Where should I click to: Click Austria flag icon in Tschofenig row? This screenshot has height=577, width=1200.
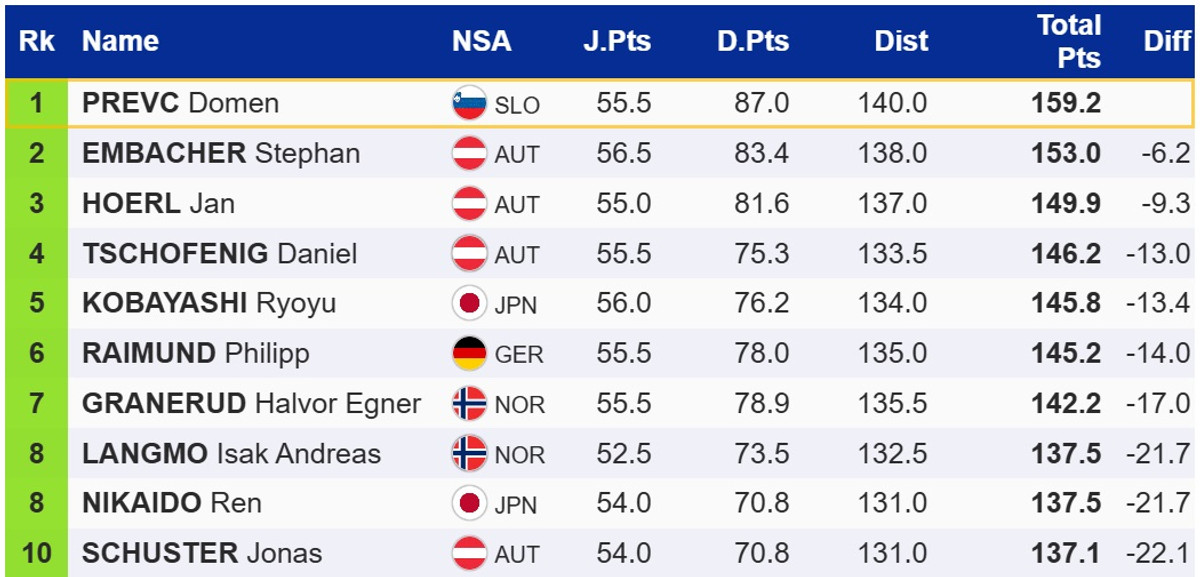coord(469,254)
